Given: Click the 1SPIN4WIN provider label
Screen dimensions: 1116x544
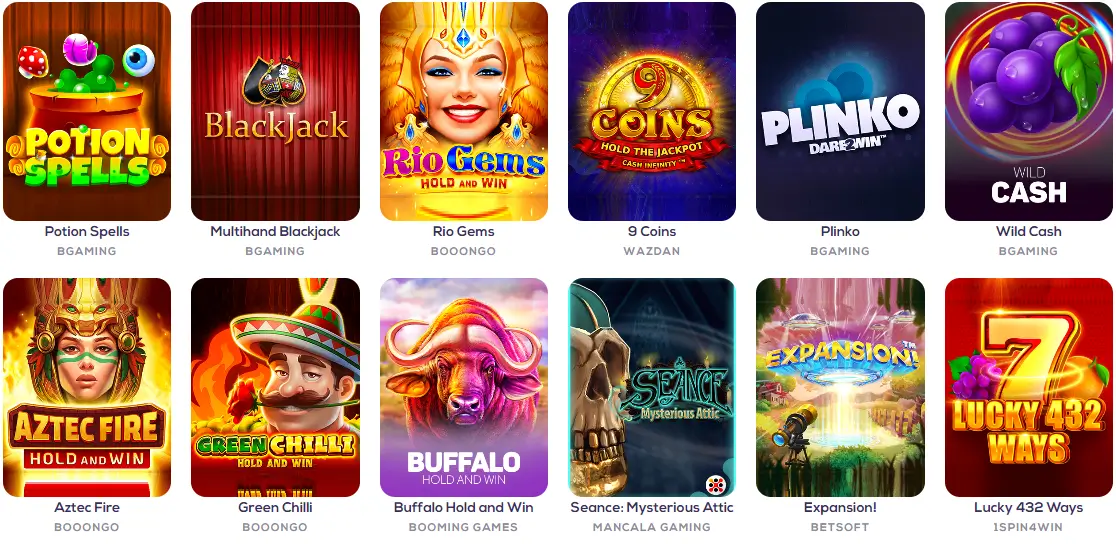Looking at the screenshot, I should coord(1028,528).
